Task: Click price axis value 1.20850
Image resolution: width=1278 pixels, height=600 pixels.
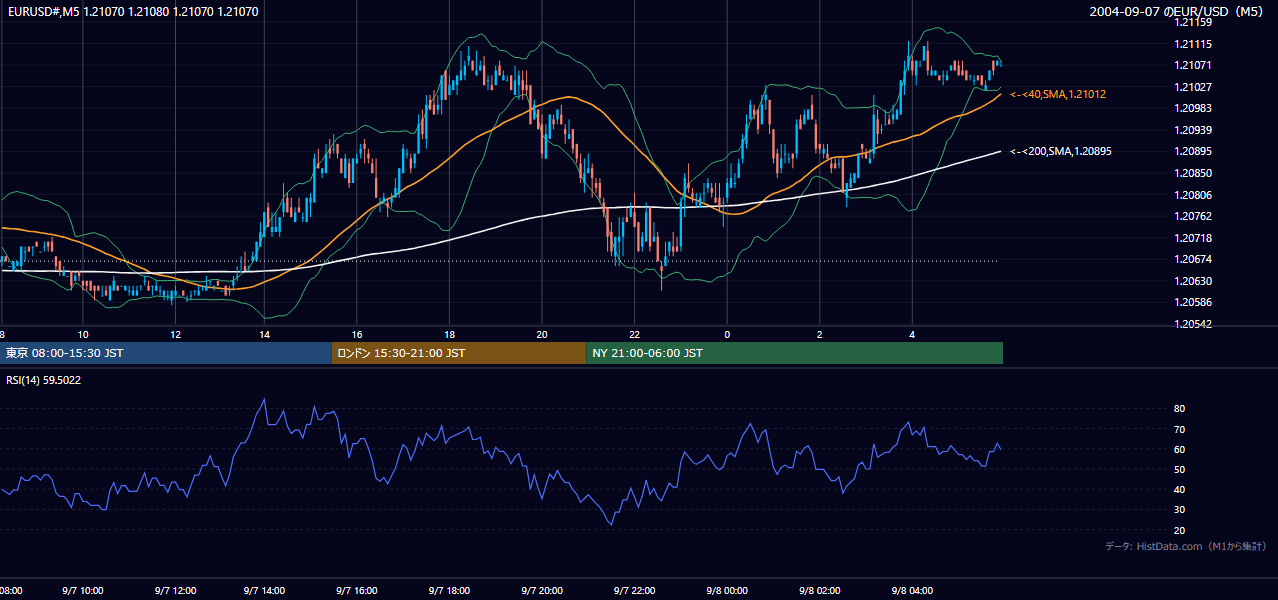Action: click(x=1194, y=173)
